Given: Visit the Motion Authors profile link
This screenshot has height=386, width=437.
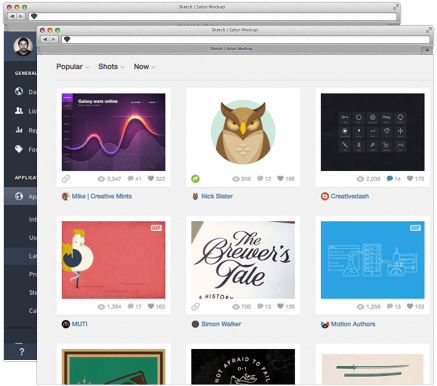Looking at the screenshot, I should point(353,324).
